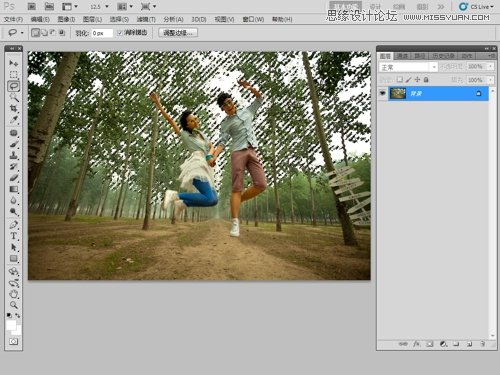Add a layer mask from the Layers panel

430,344
